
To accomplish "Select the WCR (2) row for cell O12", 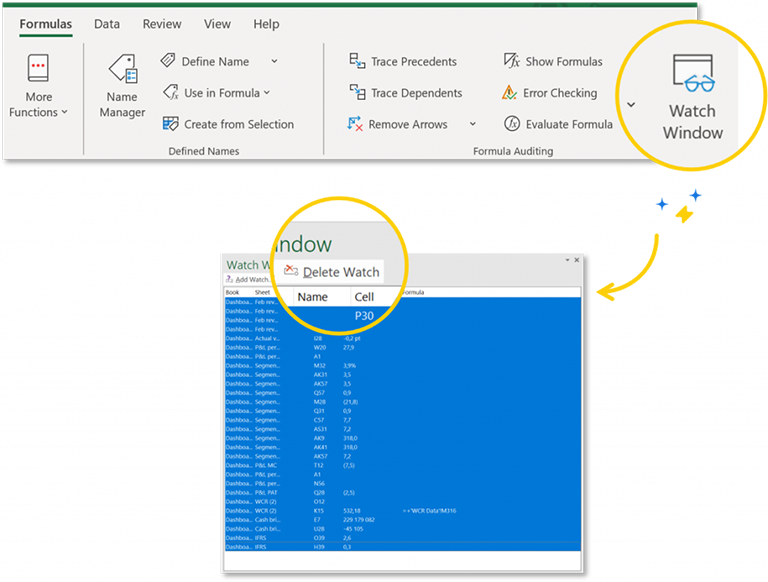I will [403, 502].
